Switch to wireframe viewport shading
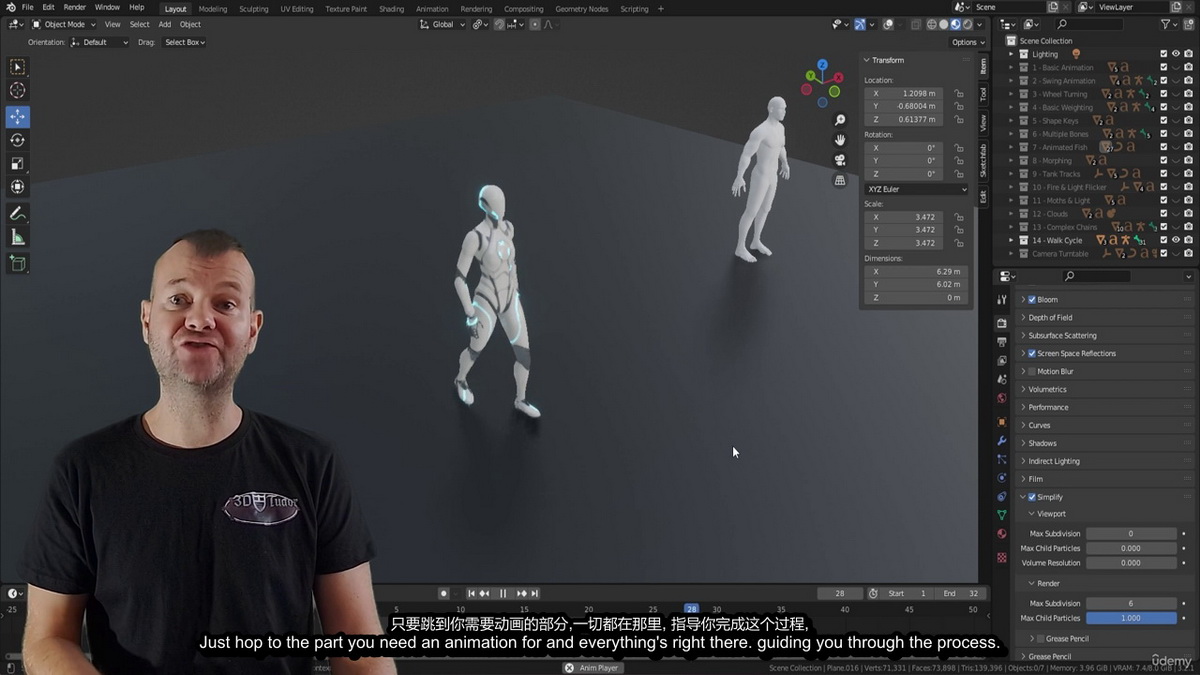Screen dimensions: 1200x675 tap(931, 24)
